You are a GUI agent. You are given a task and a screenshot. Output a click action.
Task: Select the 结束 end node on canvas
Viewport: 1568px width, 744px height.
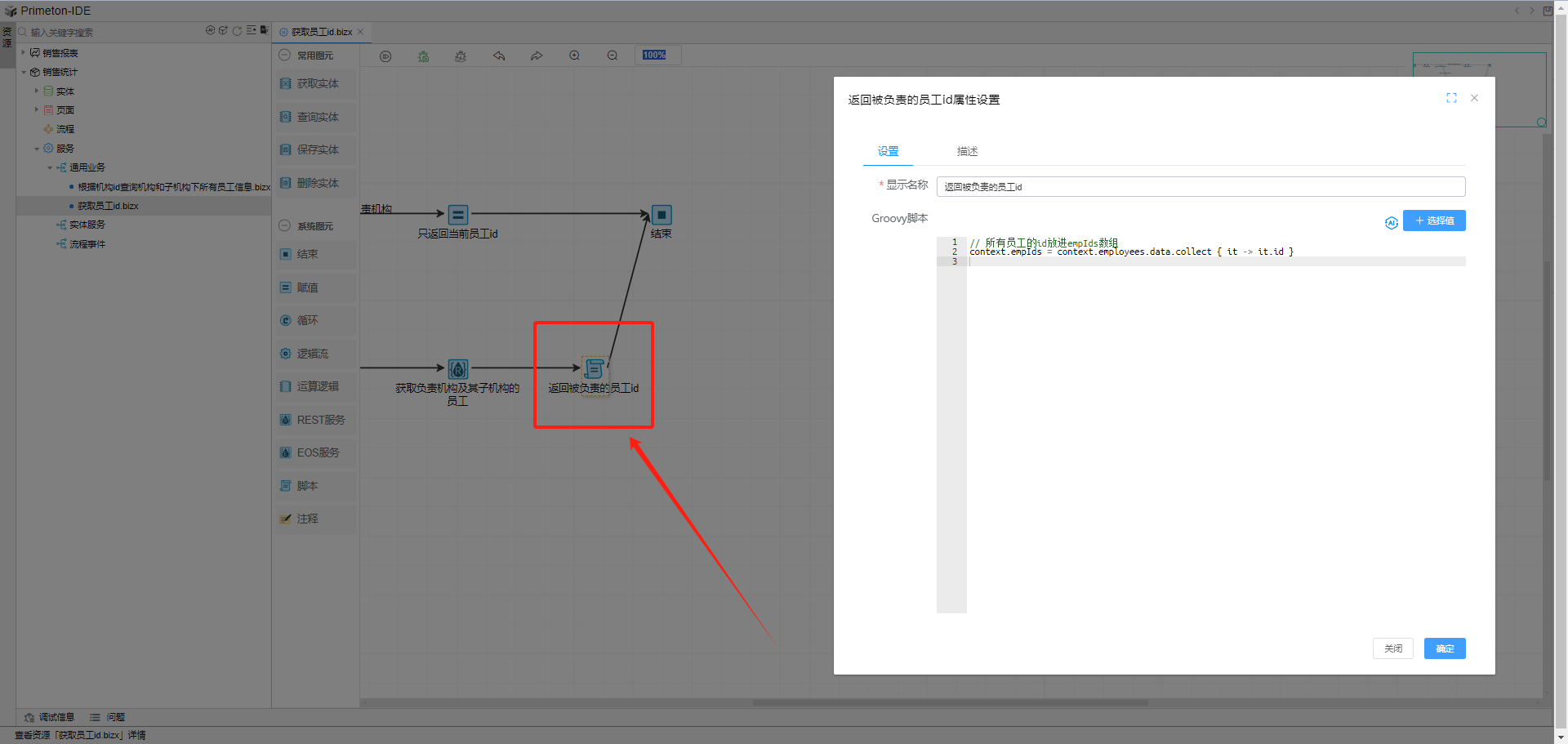pos(661,215)
